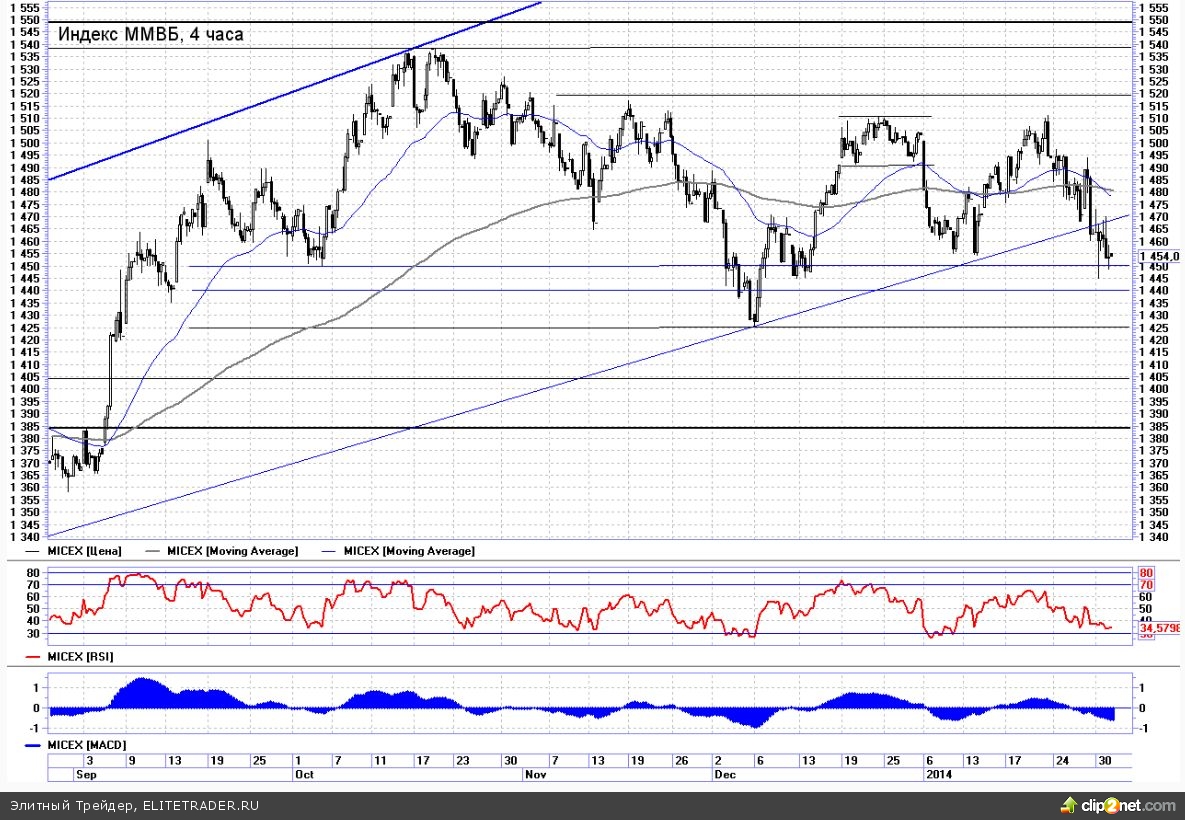The image size is (1185, 820).
Task: Select the Nov month on time axis
Action: (537, 774)
